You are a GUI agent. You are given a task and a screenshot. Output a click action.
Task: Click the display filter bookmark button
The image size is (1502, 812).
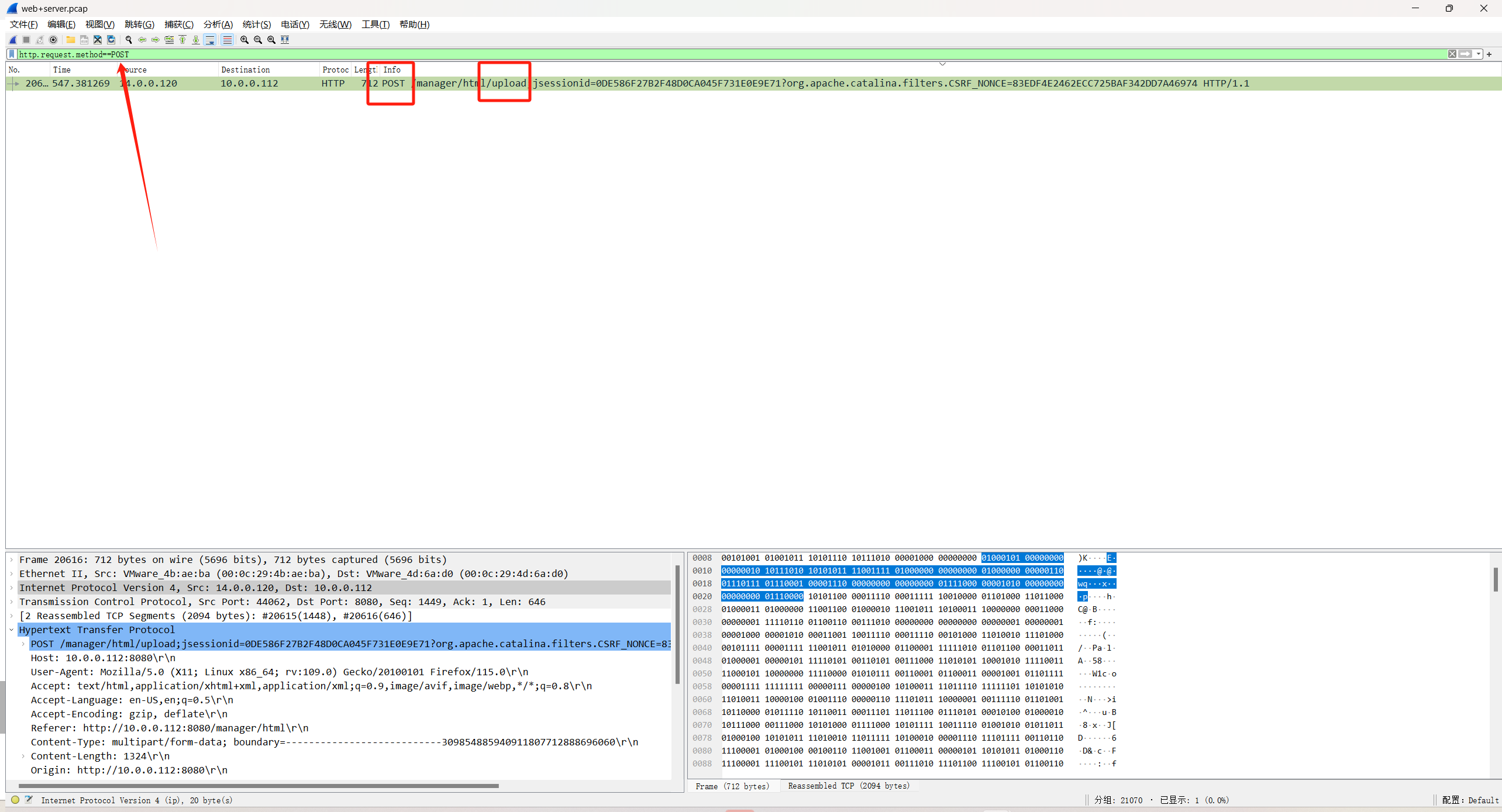pos(12,54)
